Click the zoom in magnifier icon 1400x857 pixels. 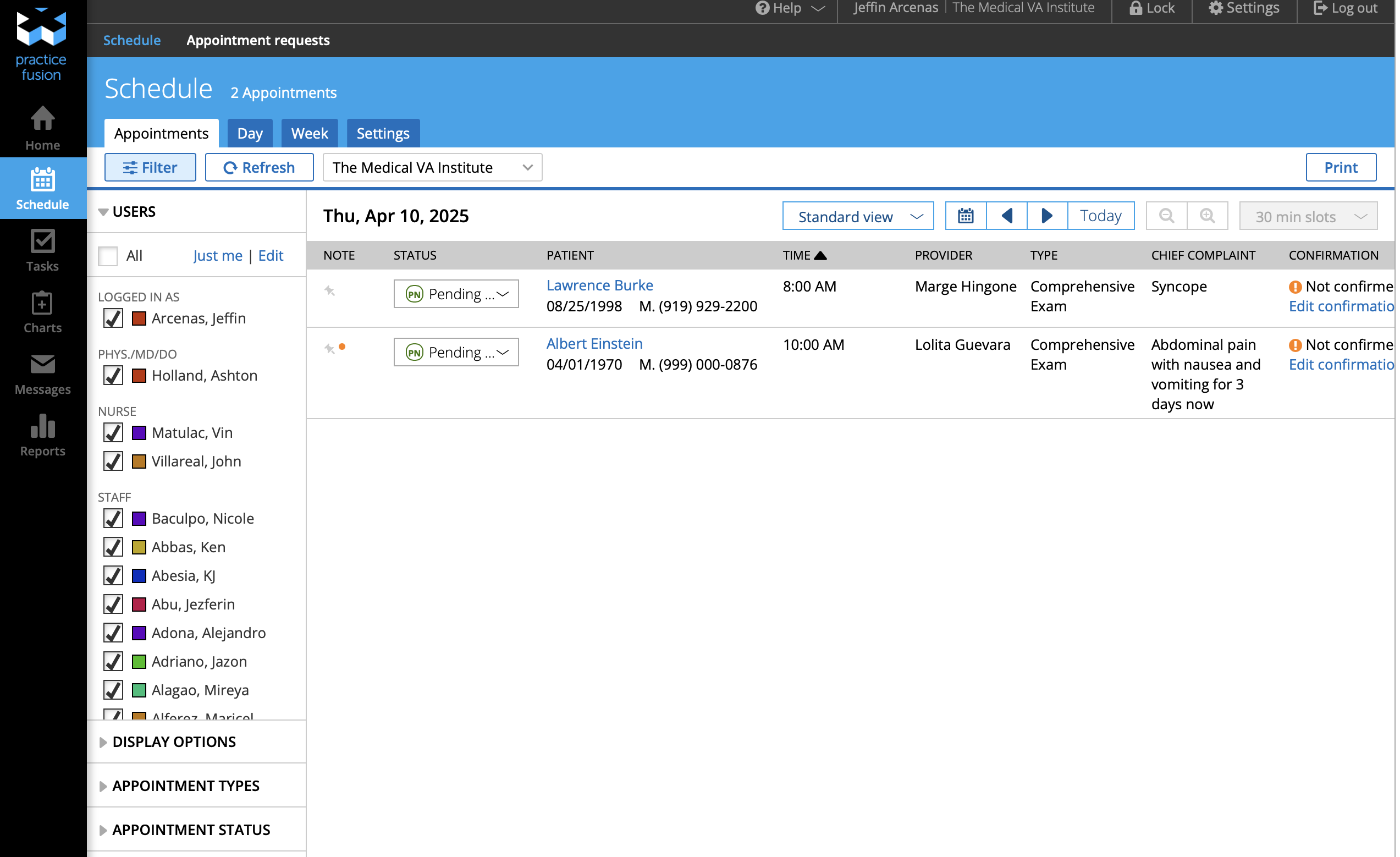click(1207, 216)
